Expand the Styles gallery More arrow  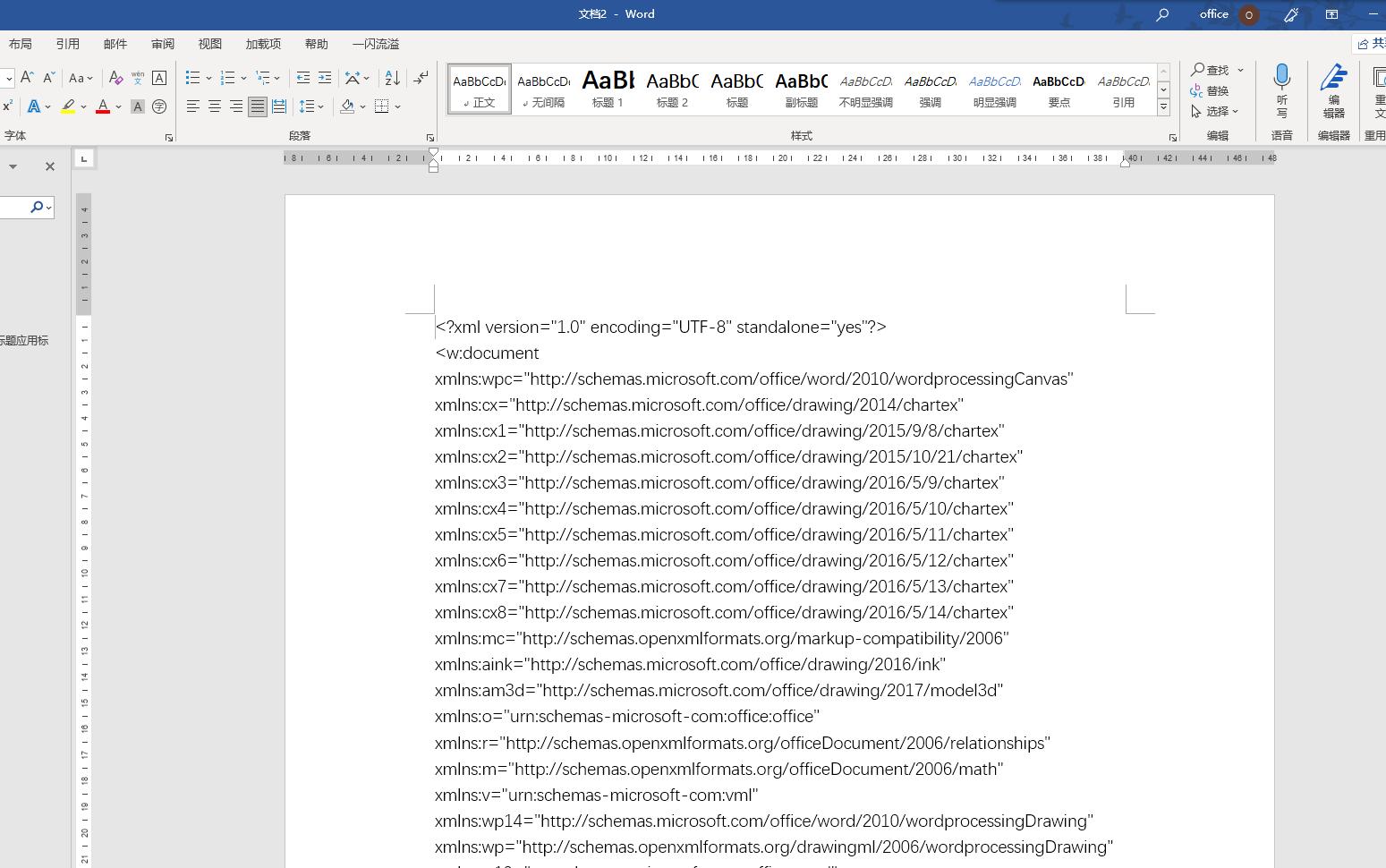pos(1163,107)
